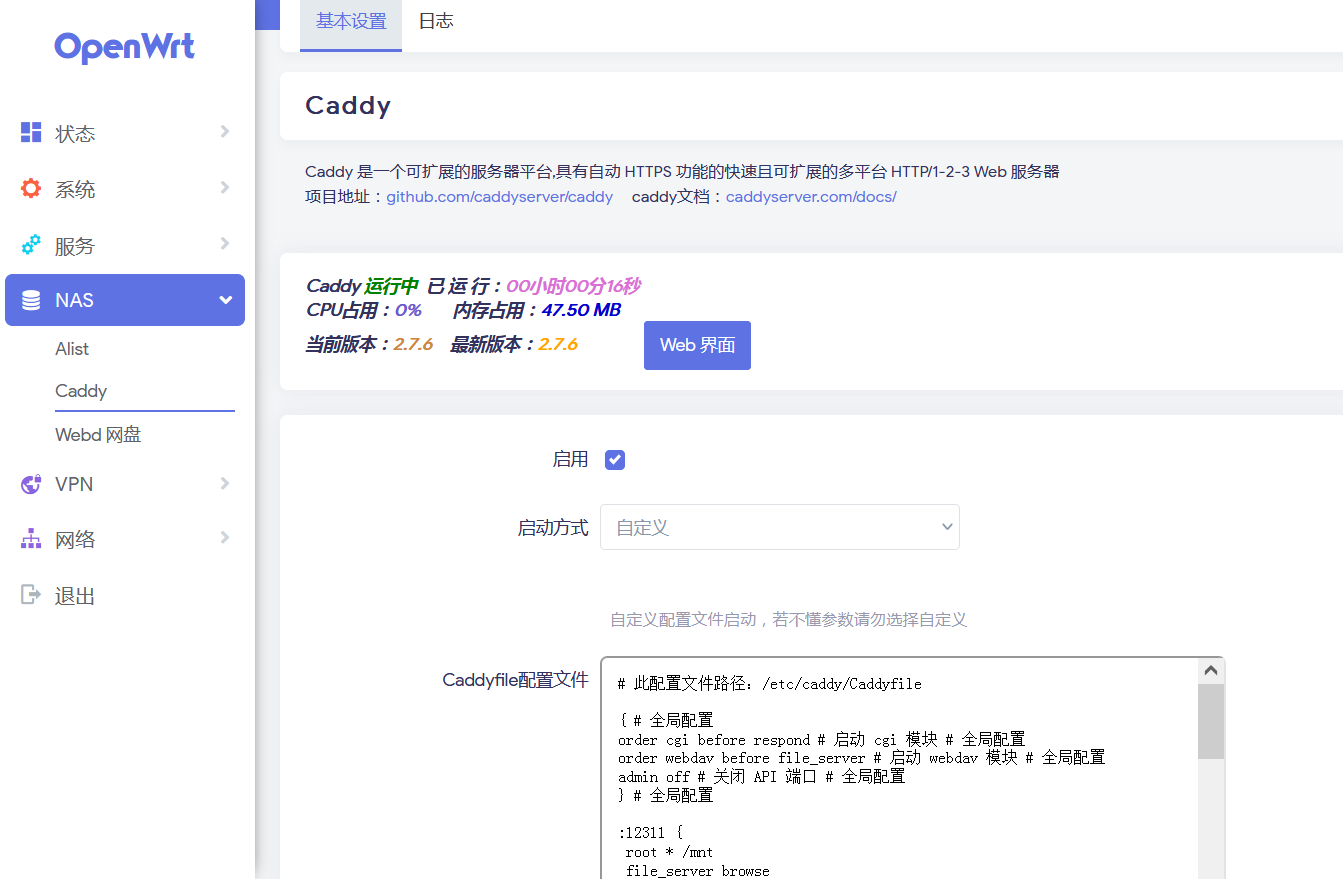
Task: Click the 最新版本 2.7.6 value
Action: pyautogui.click(x=558, y=344)
